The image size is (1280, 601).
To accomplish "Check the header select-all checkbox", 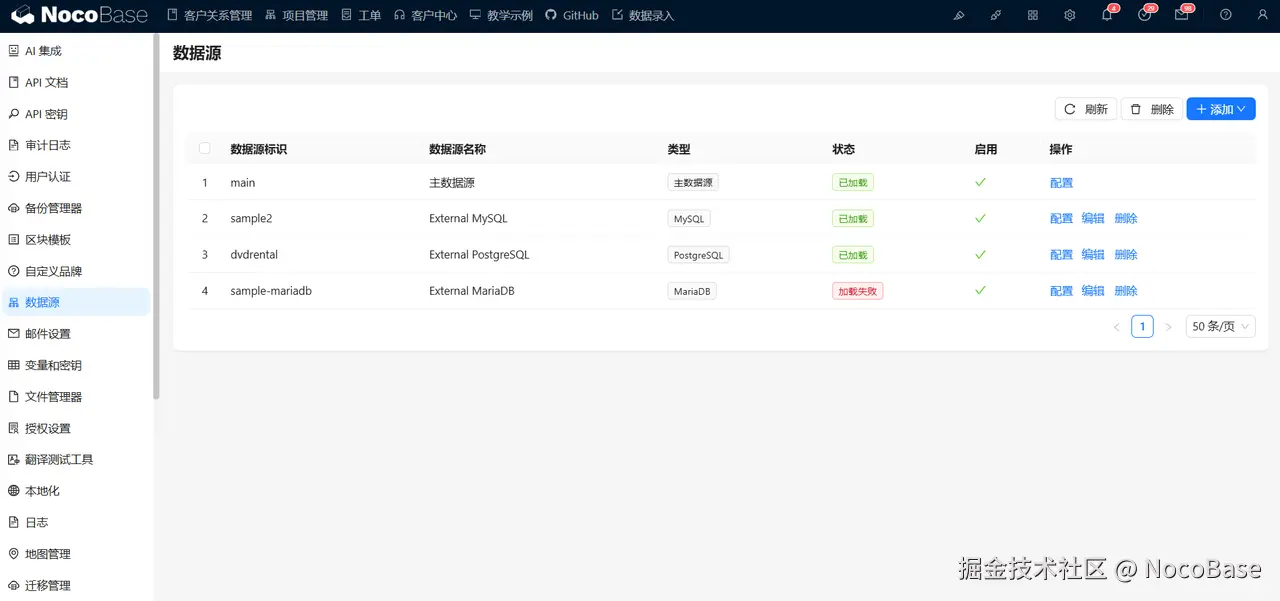I will click(204, 147).
